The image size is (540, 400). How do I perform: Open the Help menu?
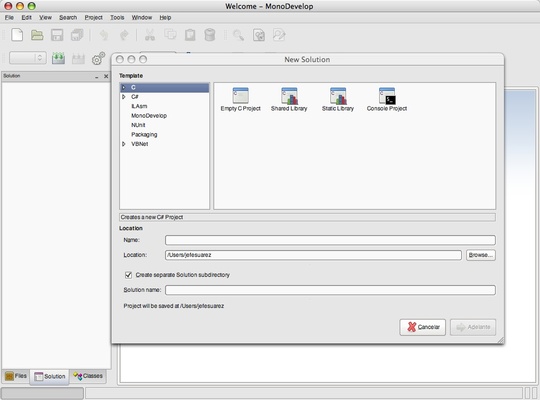click(165, 17)
